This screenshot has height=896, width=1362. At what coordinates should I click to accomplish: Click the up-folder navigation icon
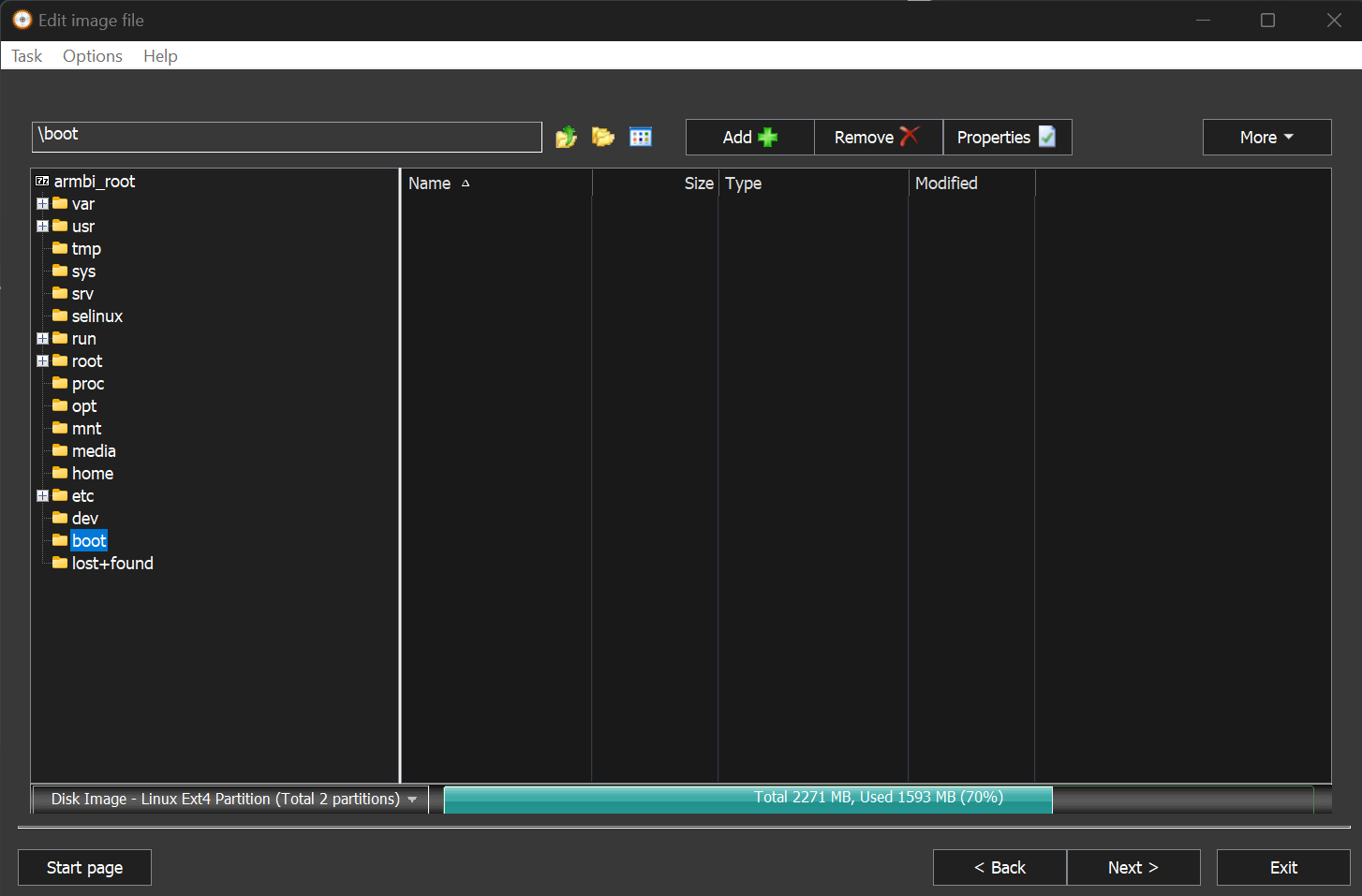tap(566, 138)
